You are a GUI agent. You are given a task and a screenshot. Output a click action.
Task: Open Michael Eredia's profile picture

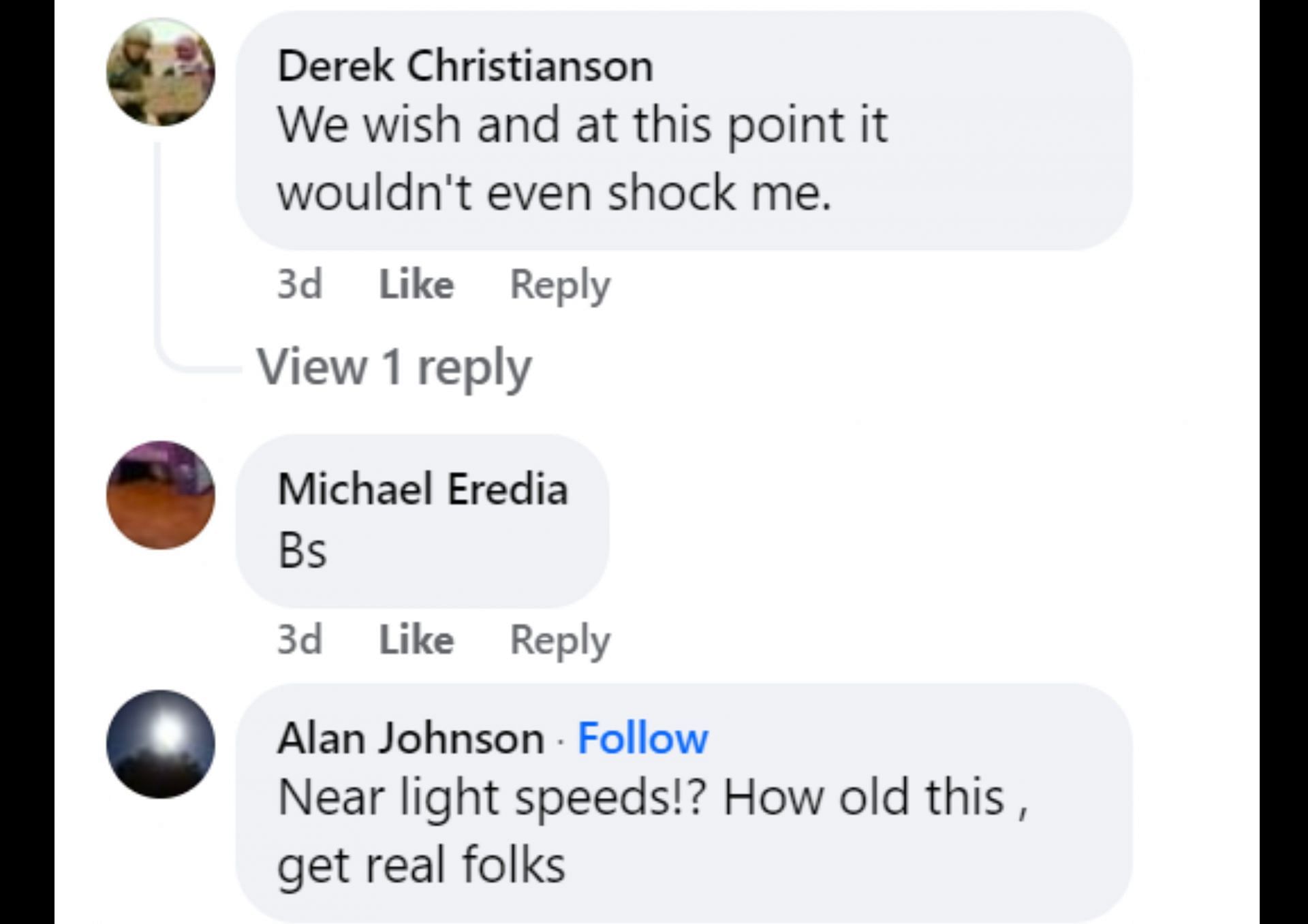coord(161,495)
